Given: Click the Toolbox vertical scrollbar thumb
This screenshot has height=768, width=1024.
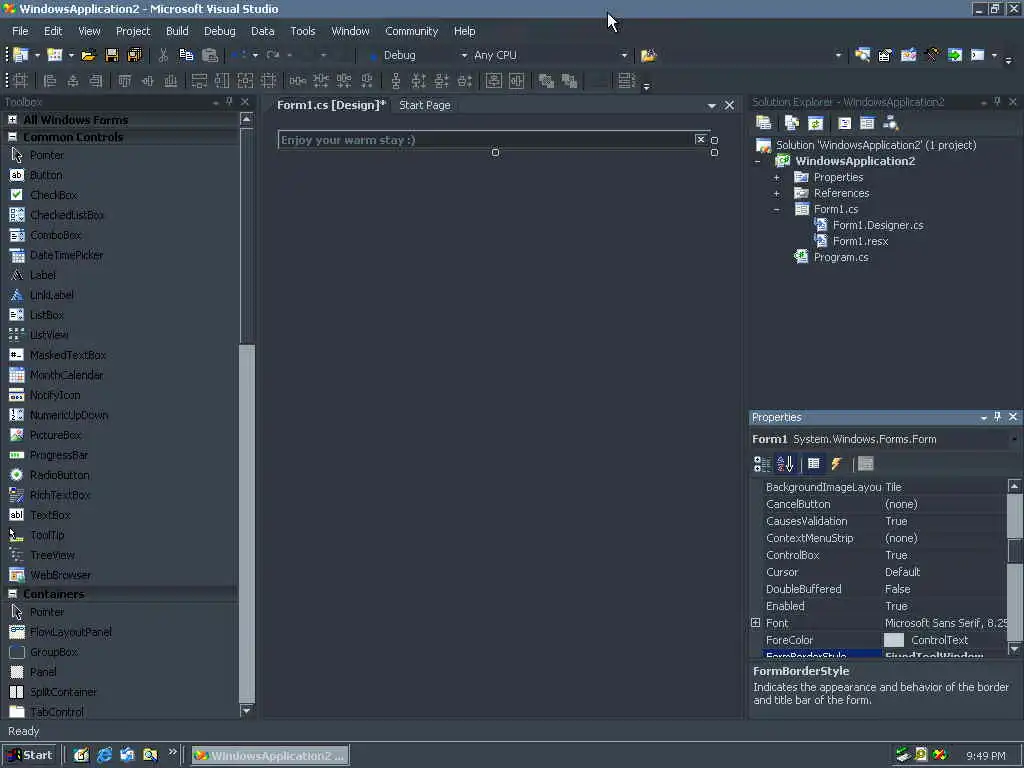Looking at the screenshot, I should (247, 236).
